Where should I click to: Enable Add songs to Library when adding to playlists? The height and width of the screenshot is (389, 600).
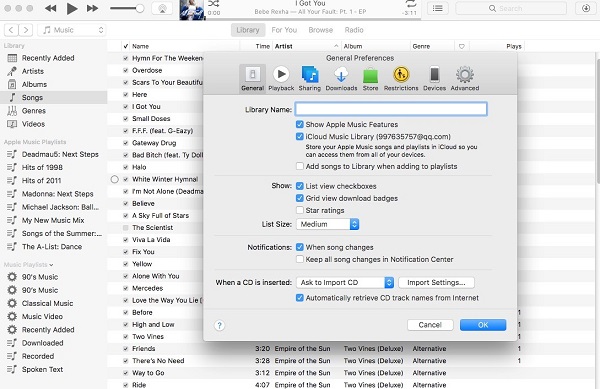click(300, 166)
